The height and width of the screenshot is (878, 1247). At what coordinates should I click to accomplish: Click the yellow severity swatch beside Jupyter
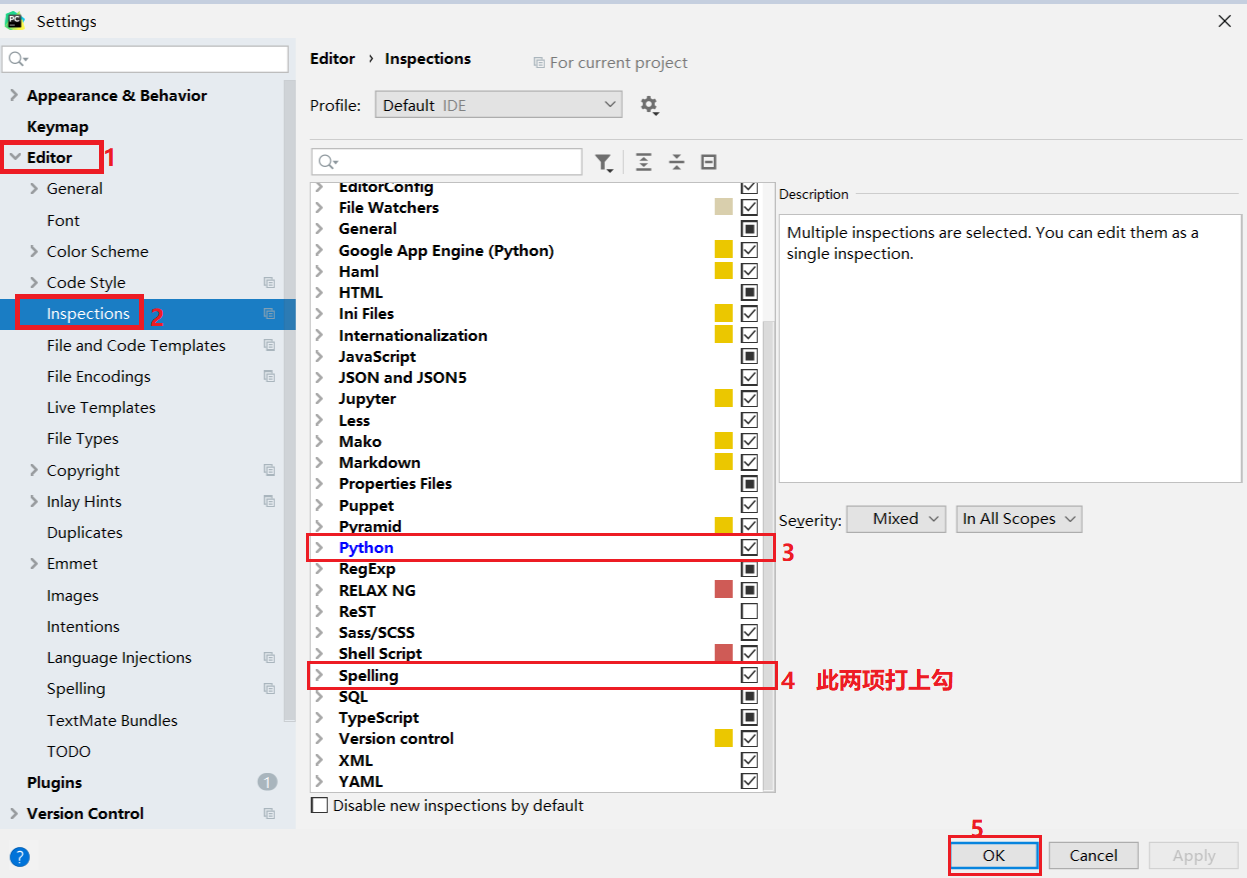723,397
